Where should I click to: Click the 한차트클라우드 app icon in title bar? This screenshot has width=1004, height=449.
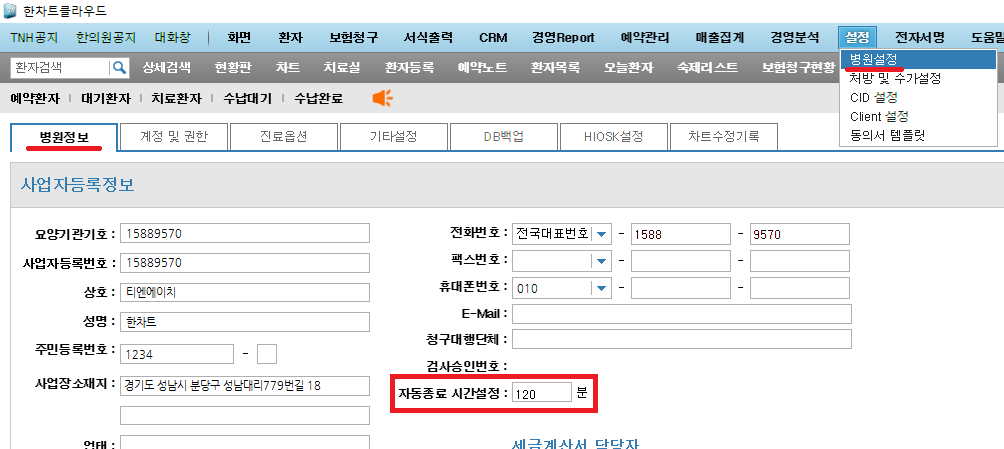(x=10, y=11)
